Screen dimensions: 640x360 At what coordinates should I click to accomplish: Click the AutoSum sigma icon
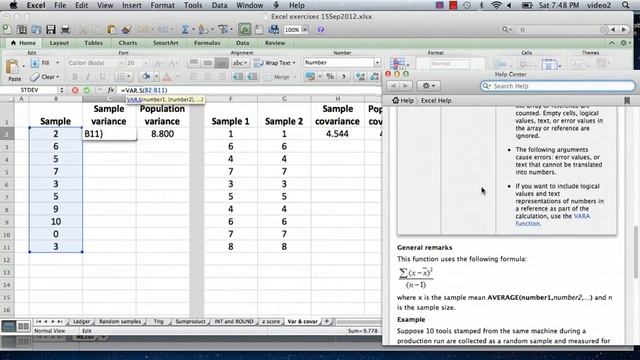pos(185,29)
